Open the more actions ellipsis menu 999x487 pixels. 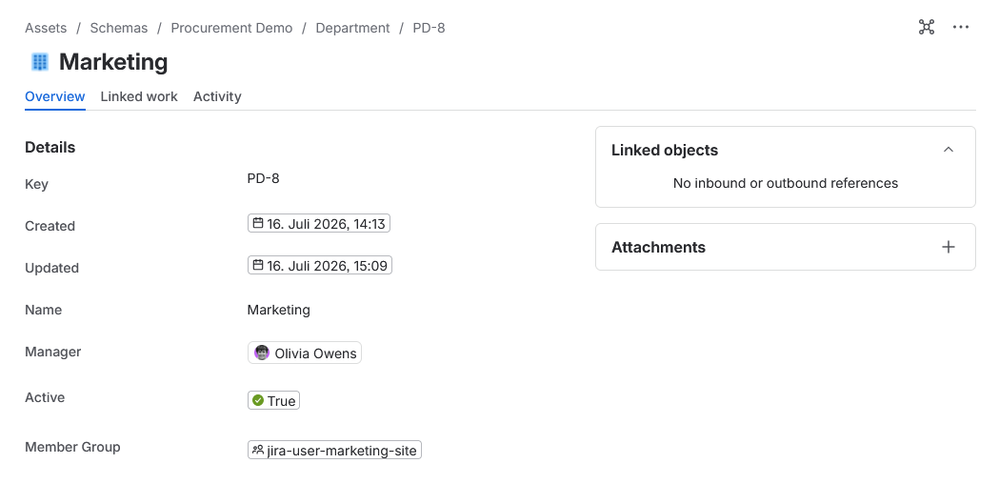coord(961,27)
